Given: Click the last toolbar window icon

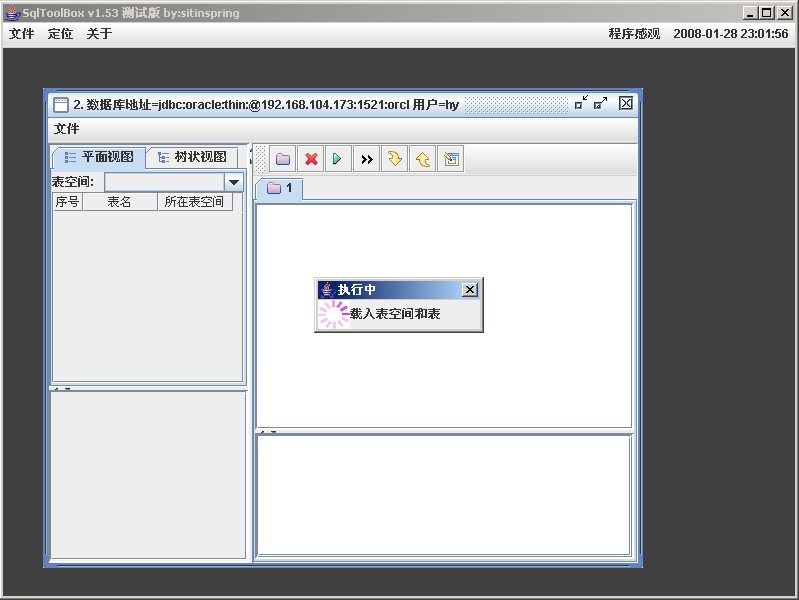Looking at the screenshot, I should (x=451, y=159).
